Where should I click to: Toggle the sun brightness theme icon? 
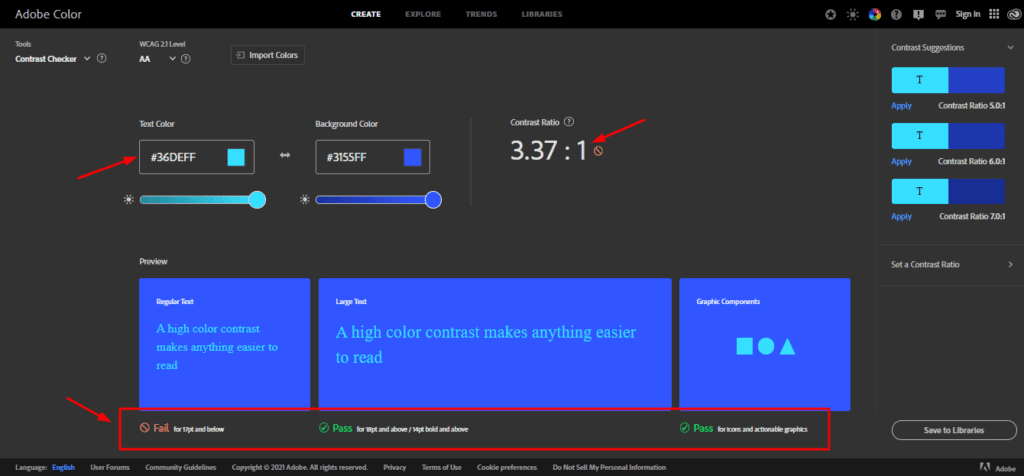(x=852, y=14)
